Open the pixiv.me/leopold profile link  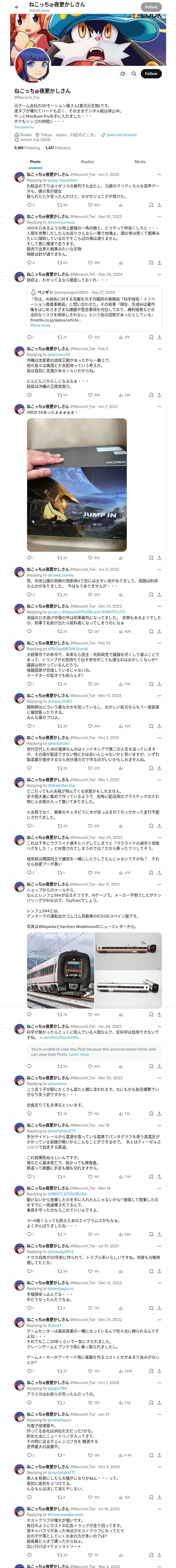point(122,135)
